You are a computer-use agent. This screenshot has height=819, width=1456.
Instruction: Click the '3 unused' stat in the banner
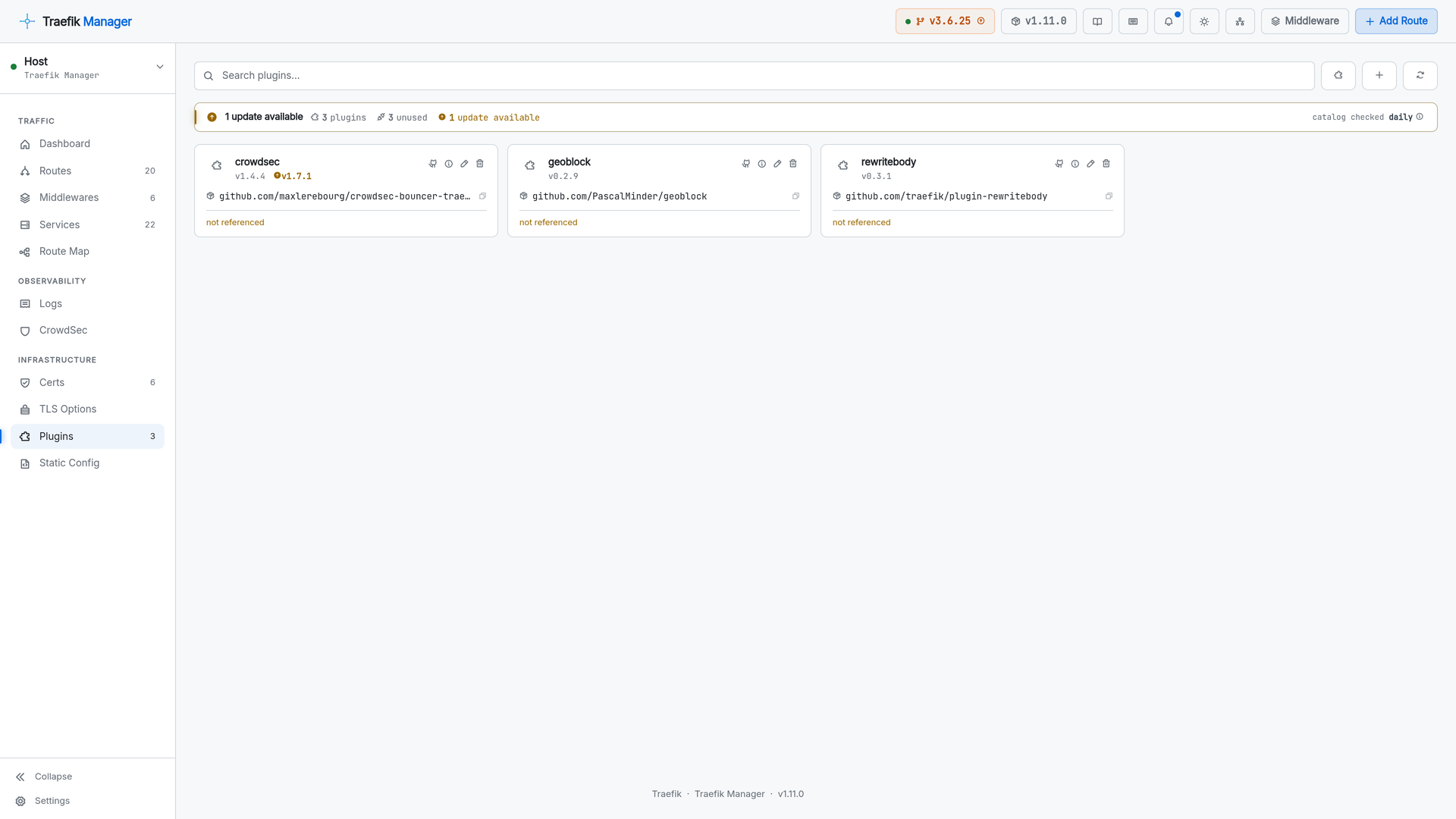click(402, 118)
